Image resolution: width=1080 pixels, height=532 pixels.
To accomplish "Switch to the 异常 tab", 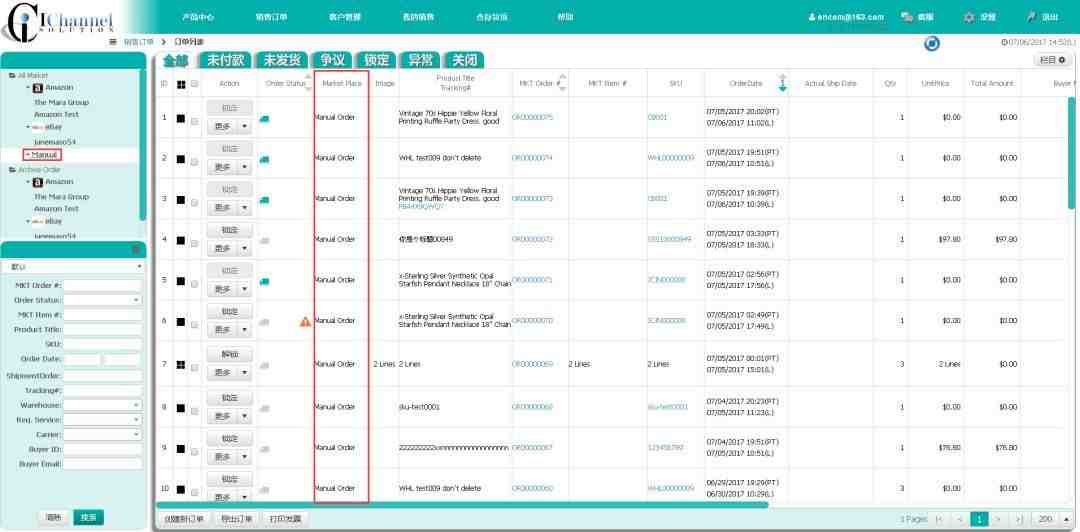I will (420, 60).
